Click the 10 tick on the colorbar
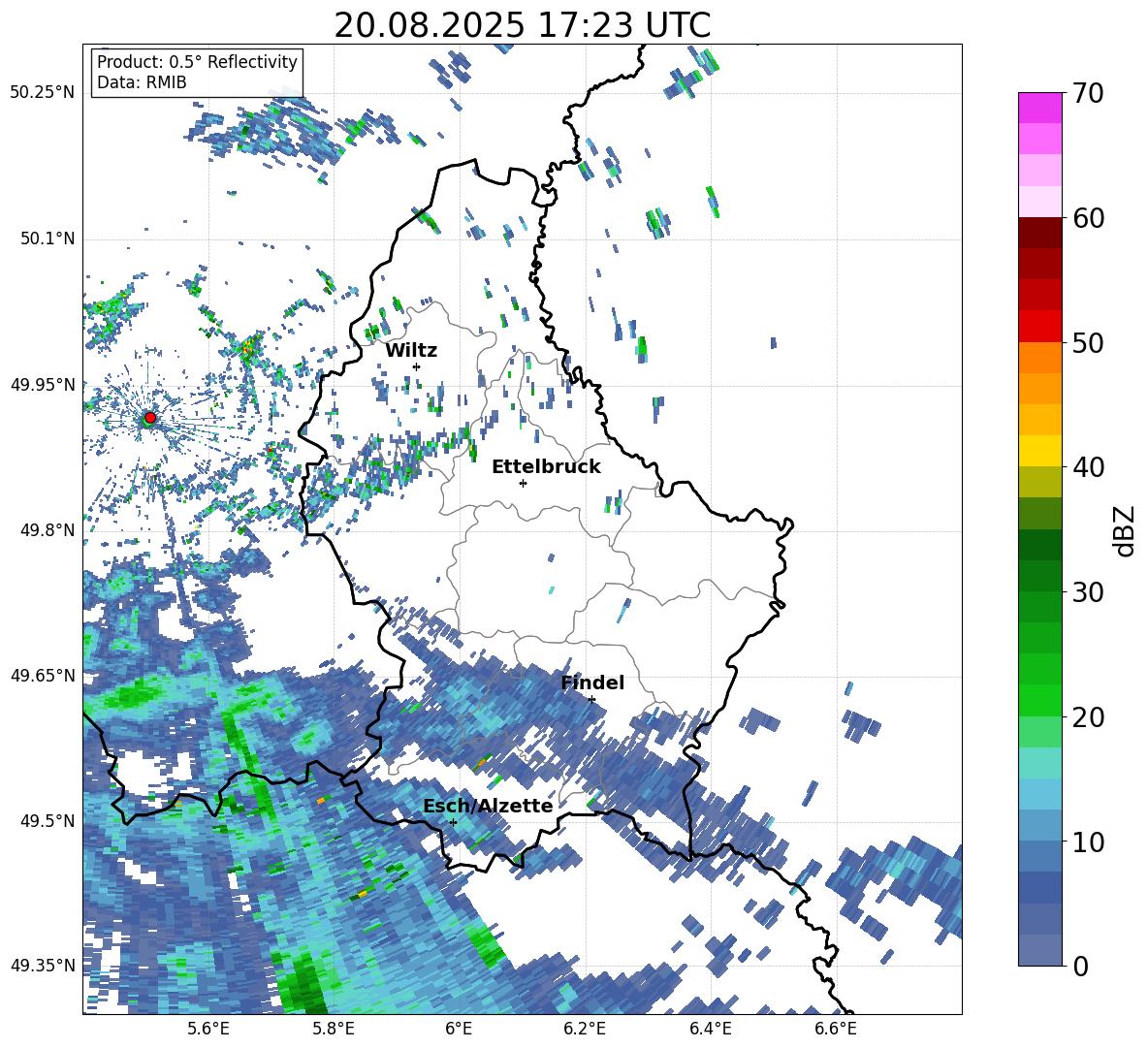 (x=1087, y=842)
